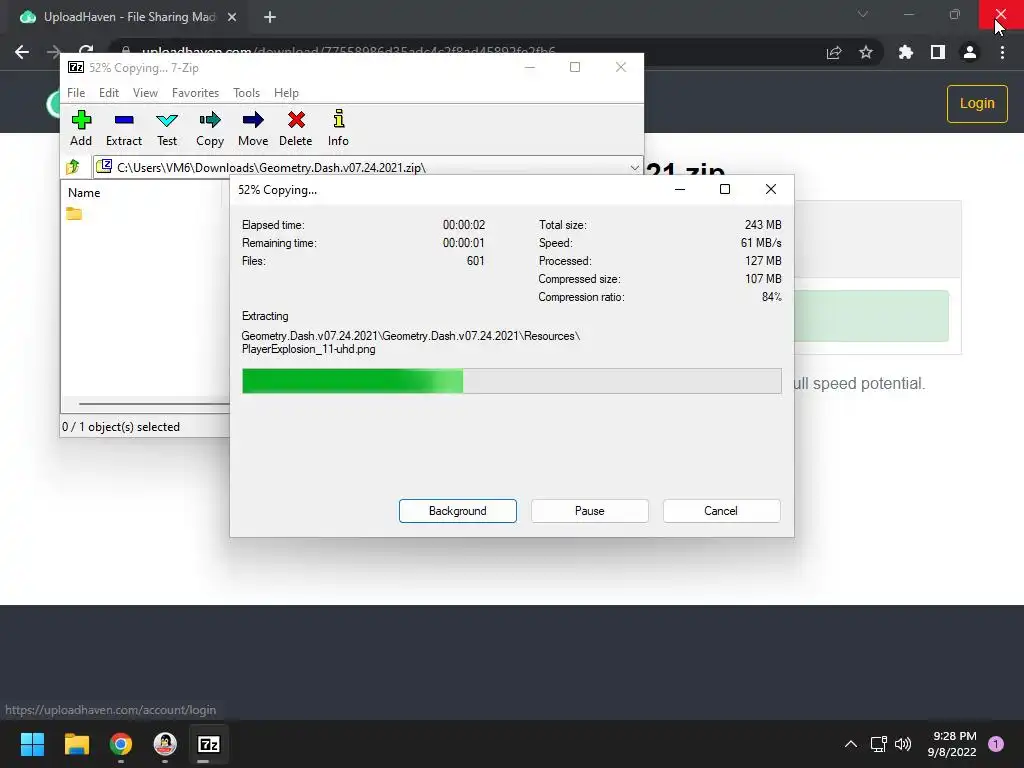Expand the 7-Zip address path dropdown
Screen dimensions: 1024x768
(634, 168)
